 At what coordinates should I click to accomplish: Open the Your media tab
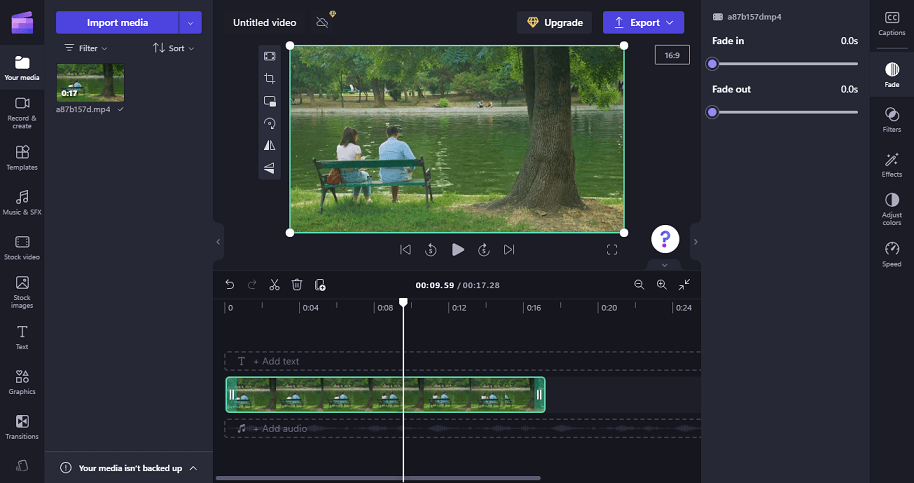(22, 68)
